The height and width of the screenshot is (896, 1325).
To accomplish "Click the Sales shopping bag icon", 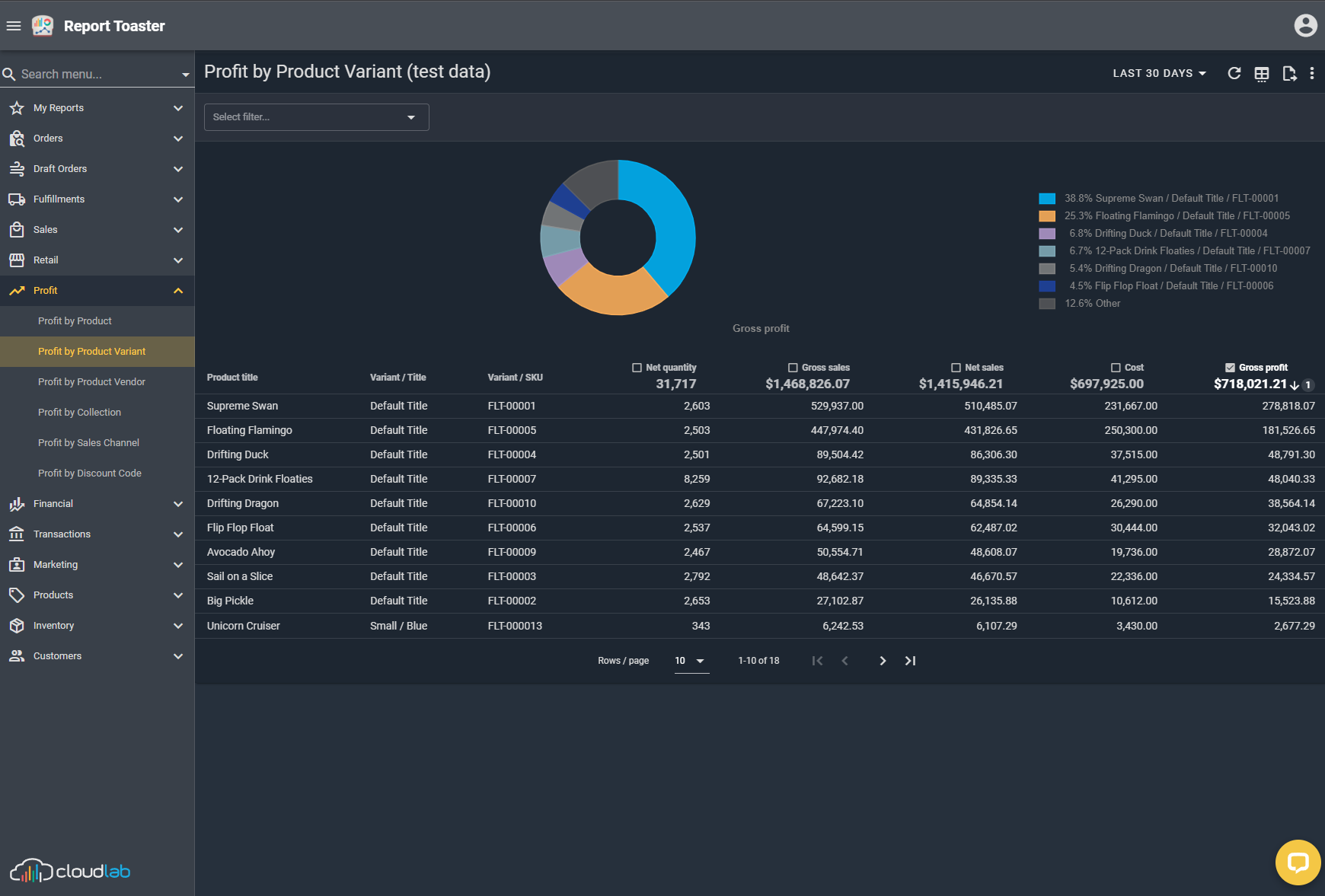I will click(17, 230).
